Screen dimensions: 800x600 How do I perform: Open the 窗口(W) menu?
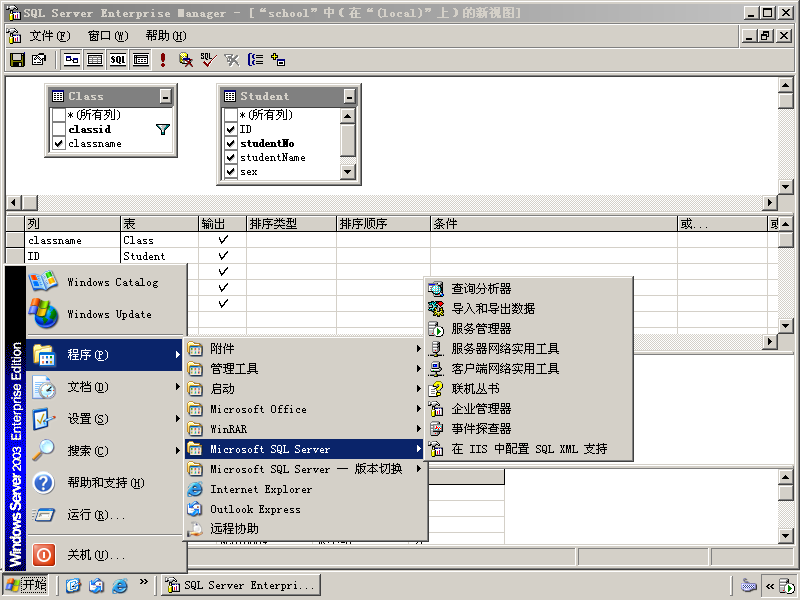[108, 36]
